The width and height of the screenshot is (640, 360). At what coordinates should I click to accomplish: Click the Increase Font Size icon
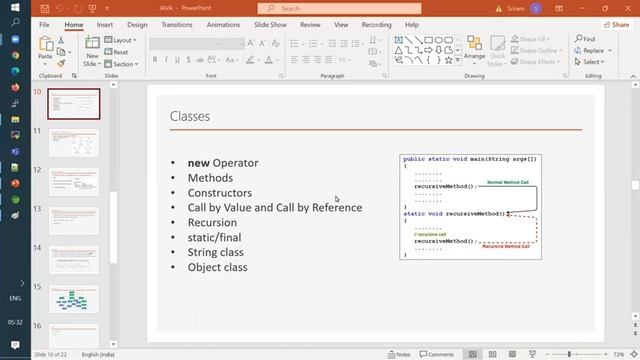pyautogui.click(x=251, y=43)
